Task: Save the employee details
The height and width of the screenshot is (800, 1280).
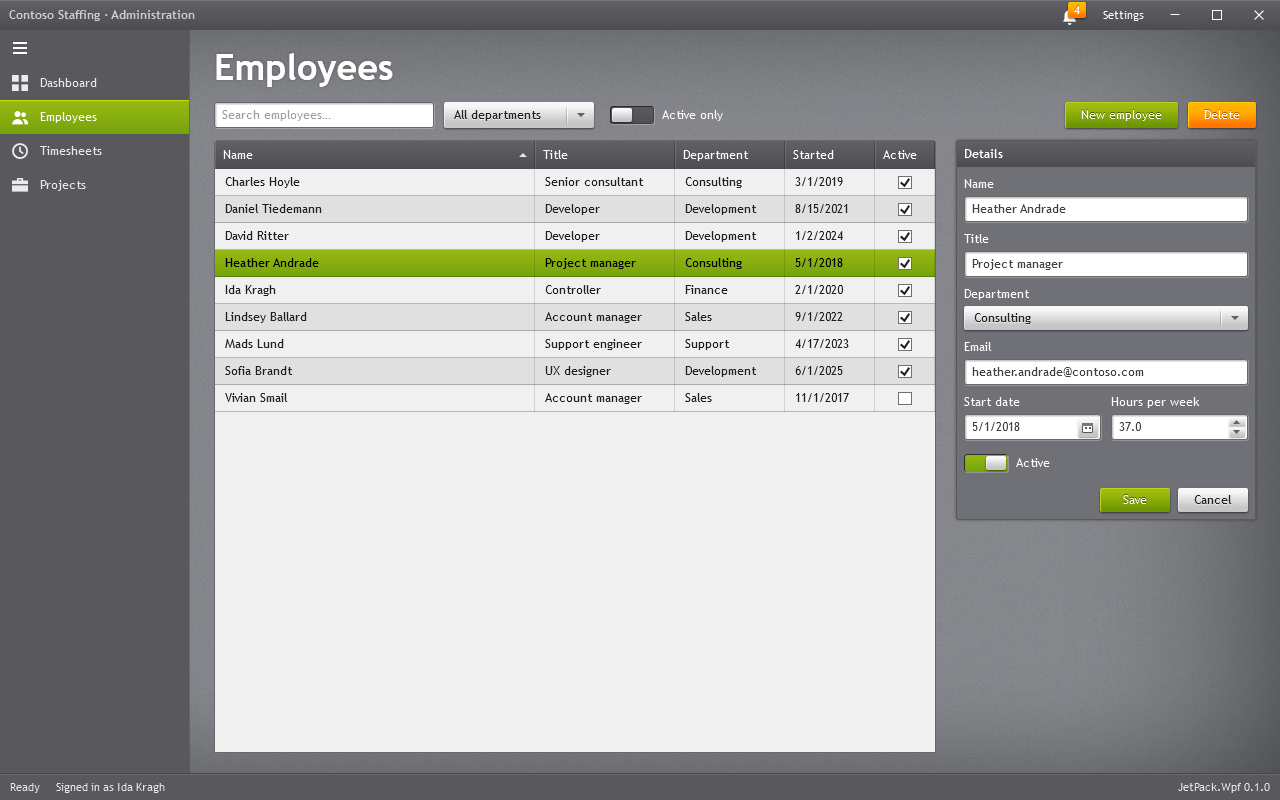Action: [x=1134, y=500]
